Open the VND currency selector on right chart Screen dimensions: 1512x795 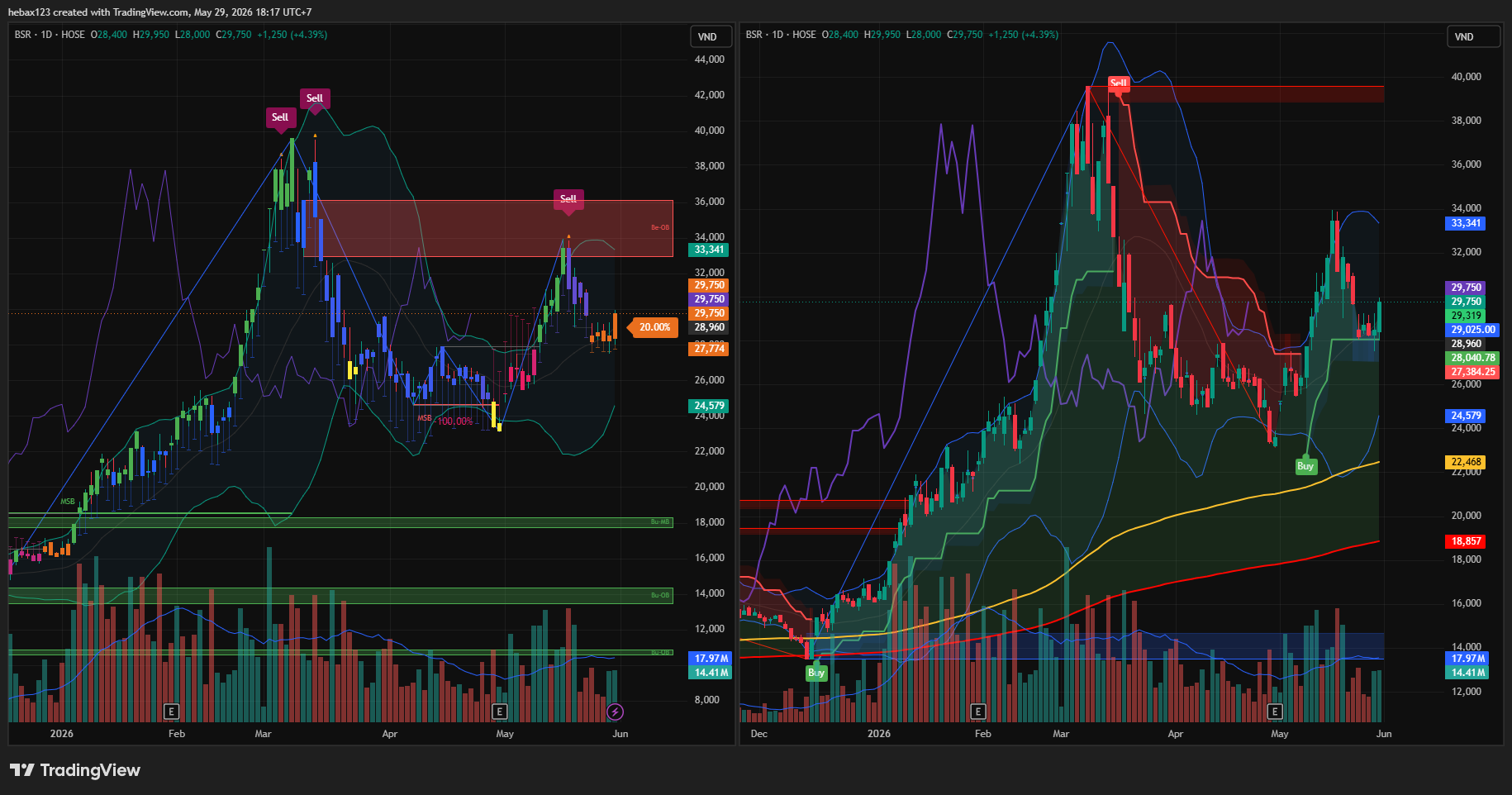1474,37
